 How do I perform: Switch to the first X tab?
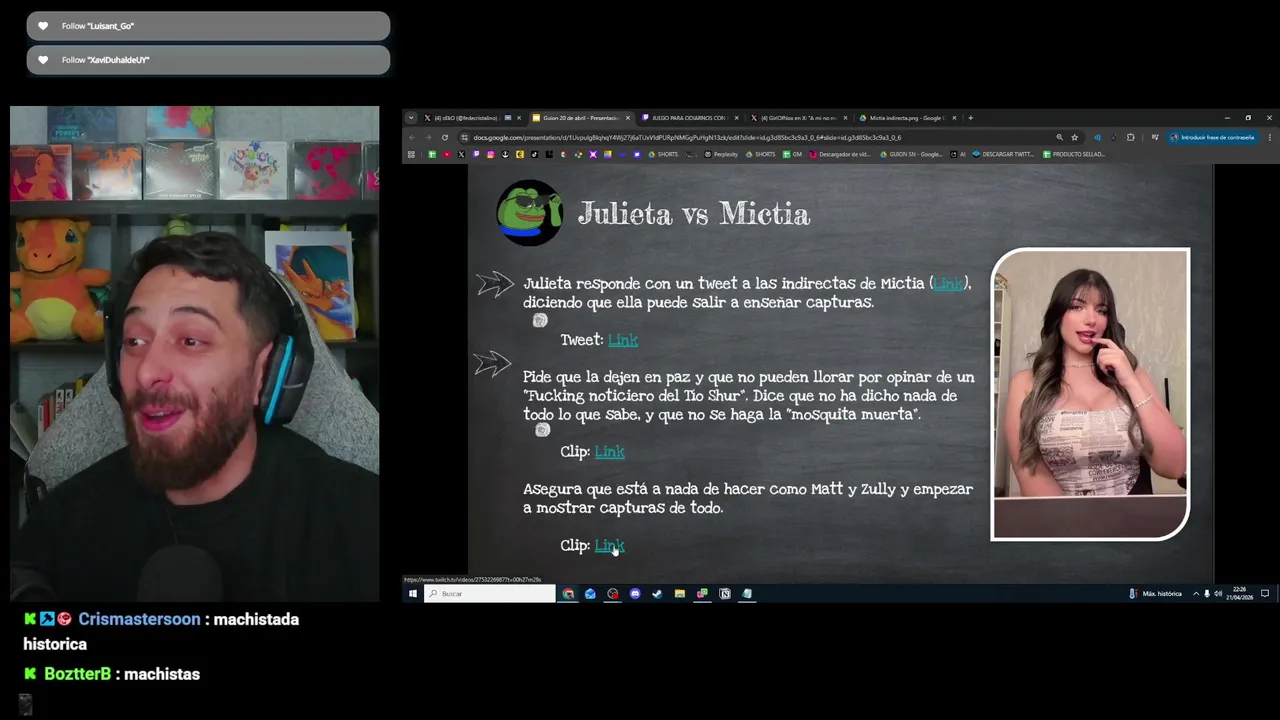(x=472, y=118)
